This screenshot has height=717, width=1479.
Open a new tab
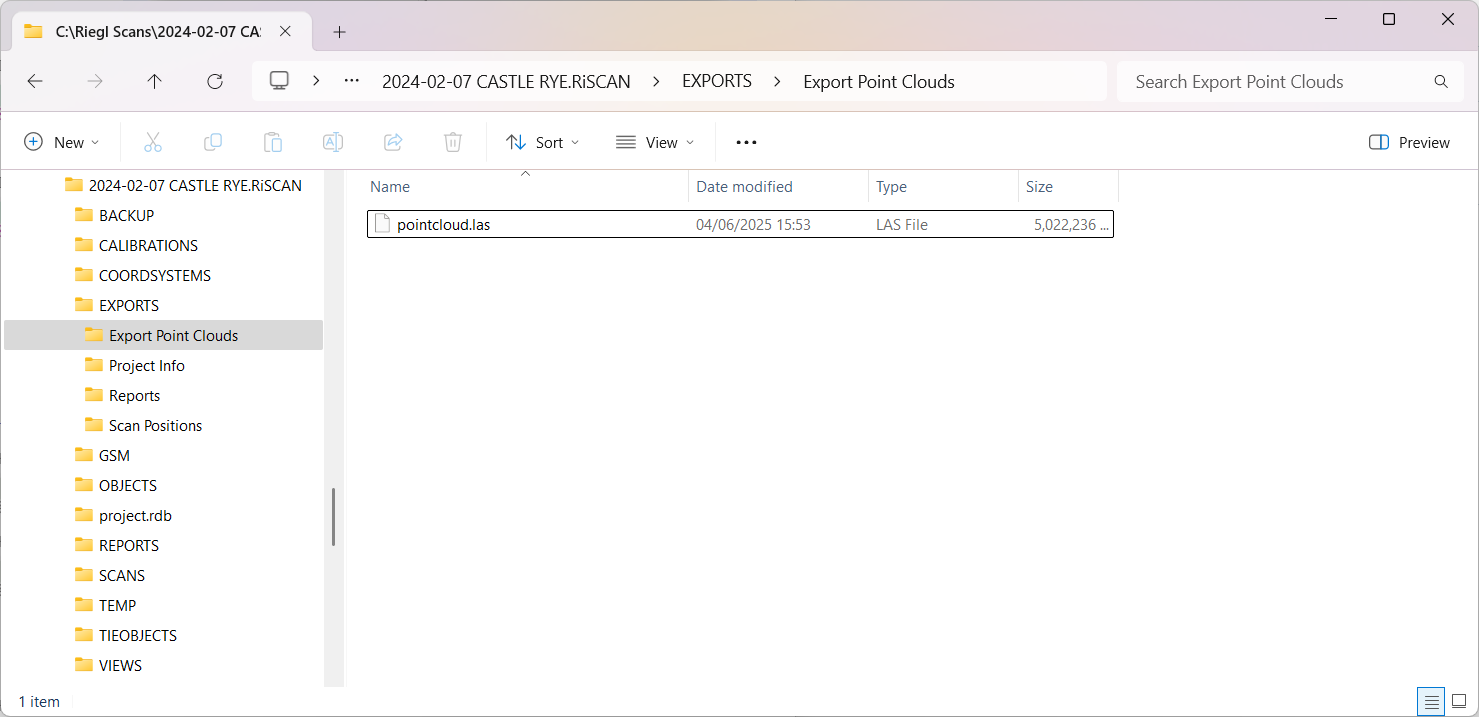tap(339, 32)
